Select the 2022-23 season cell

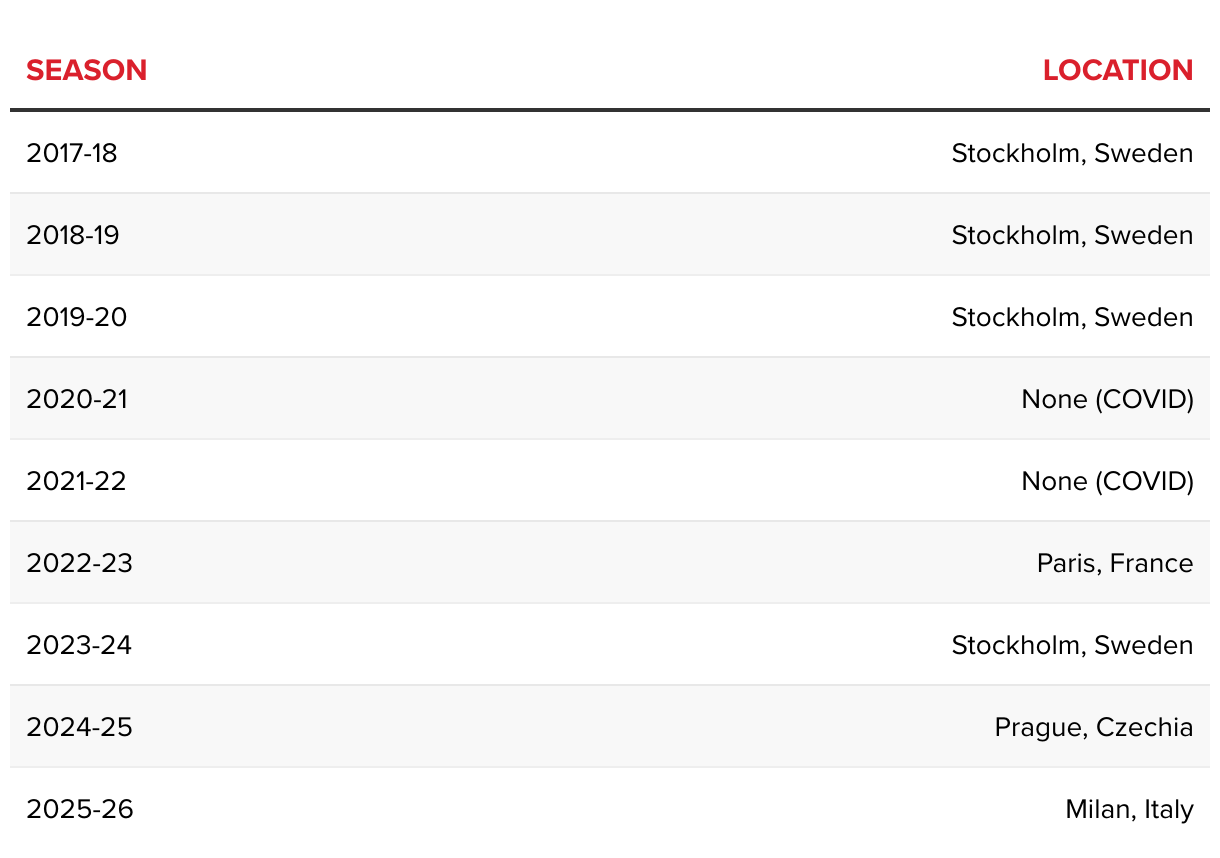79,563
